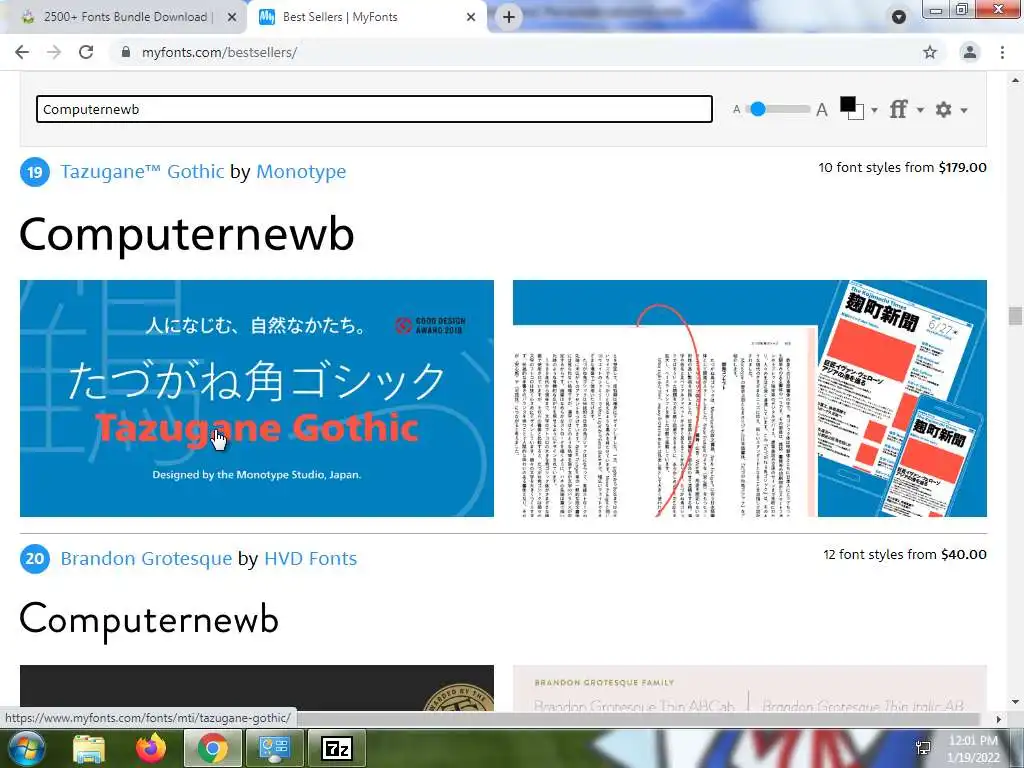Open Windows Explorer from the taskbar
This screenshot has height=768, width=1024.
tap(89, 748)
